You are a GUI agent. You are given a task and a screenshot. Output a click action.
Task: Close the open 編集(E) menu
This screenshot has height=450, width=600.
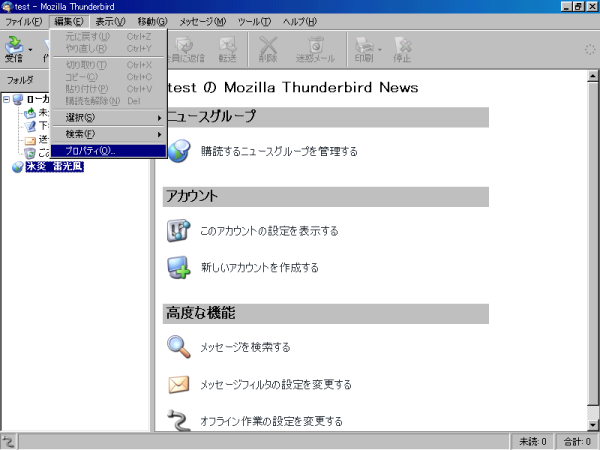(69, 21)
